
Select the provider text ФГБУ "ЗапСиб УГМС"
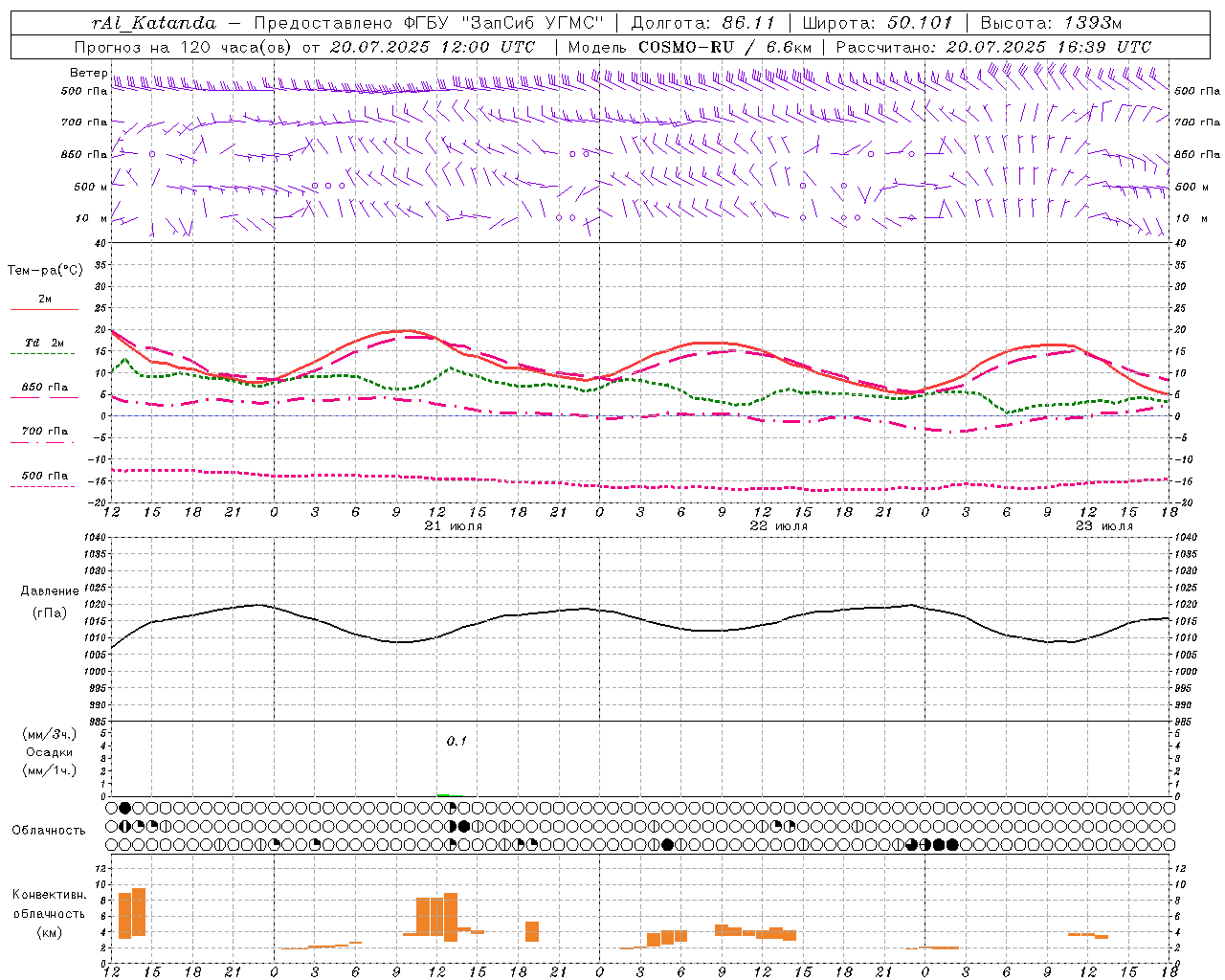tap(505, 23)
